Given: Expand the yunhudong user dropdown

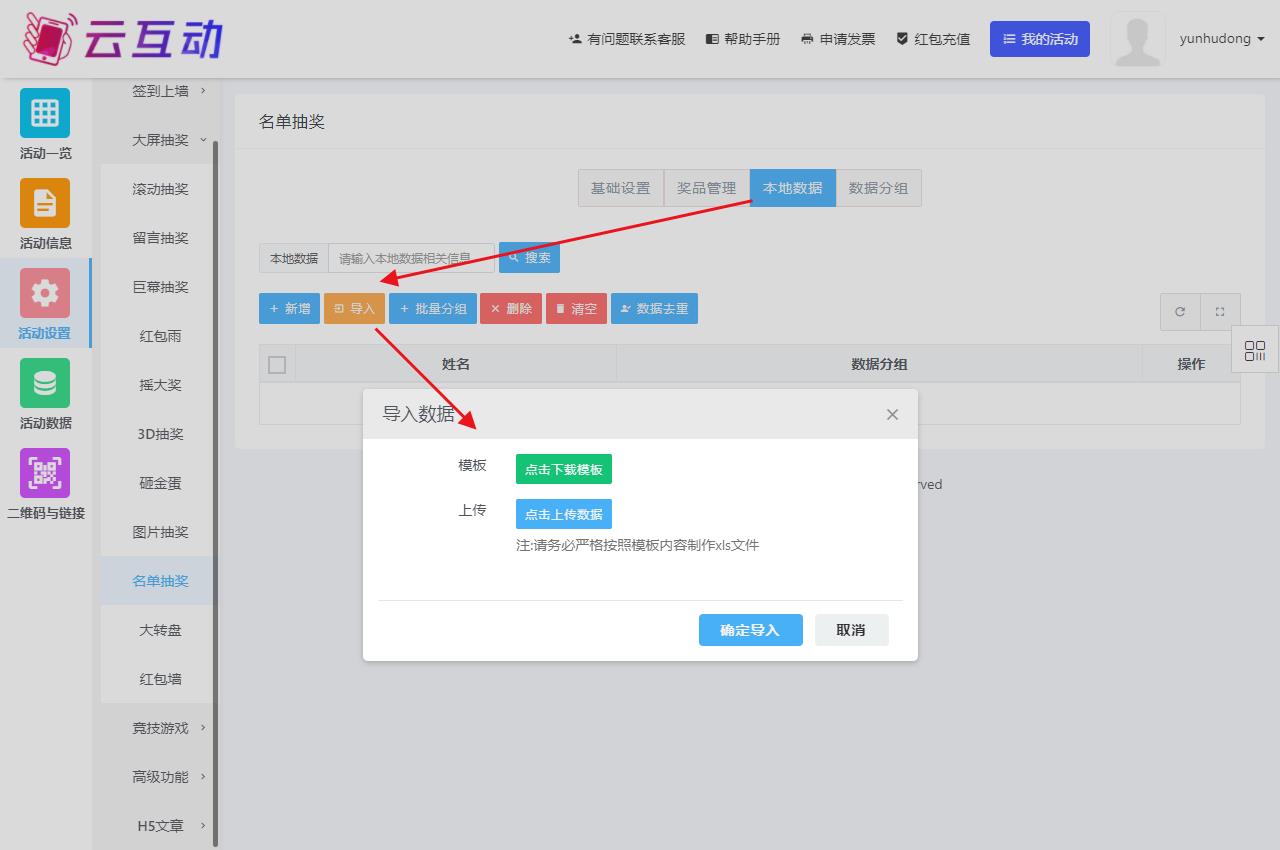Looking at the screenshot, I should click(x=1222, y=39).
